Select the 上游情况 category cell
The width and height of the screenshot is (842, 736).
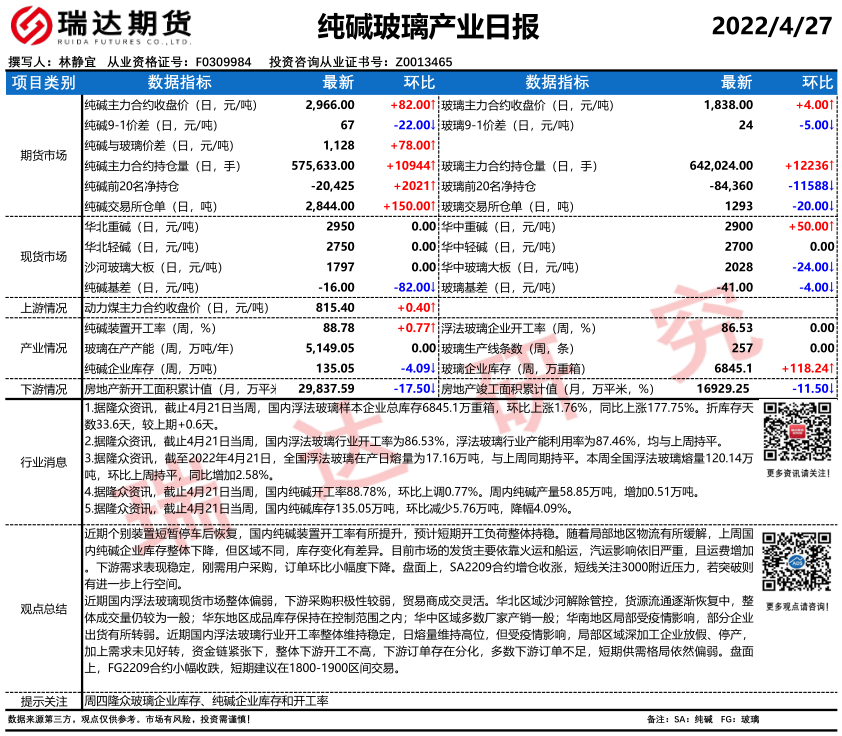(x=43, y=308)
